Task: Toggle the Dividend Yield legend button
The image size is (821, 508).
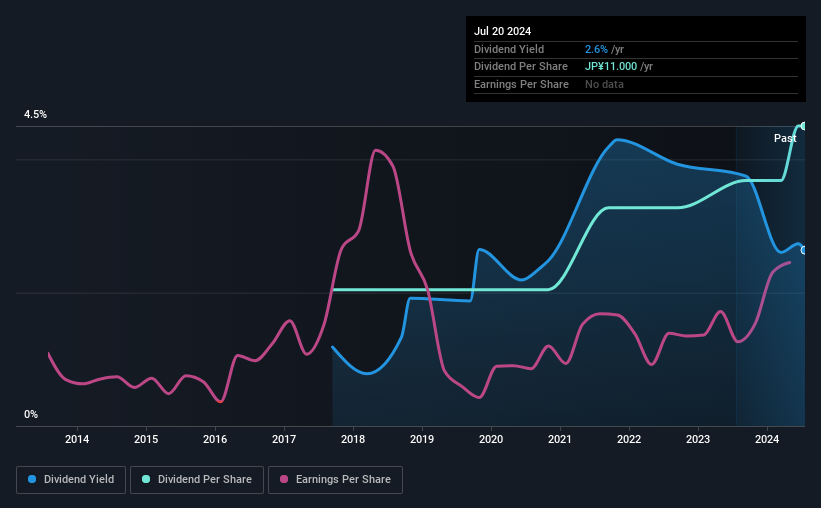Action: [71, 479]
